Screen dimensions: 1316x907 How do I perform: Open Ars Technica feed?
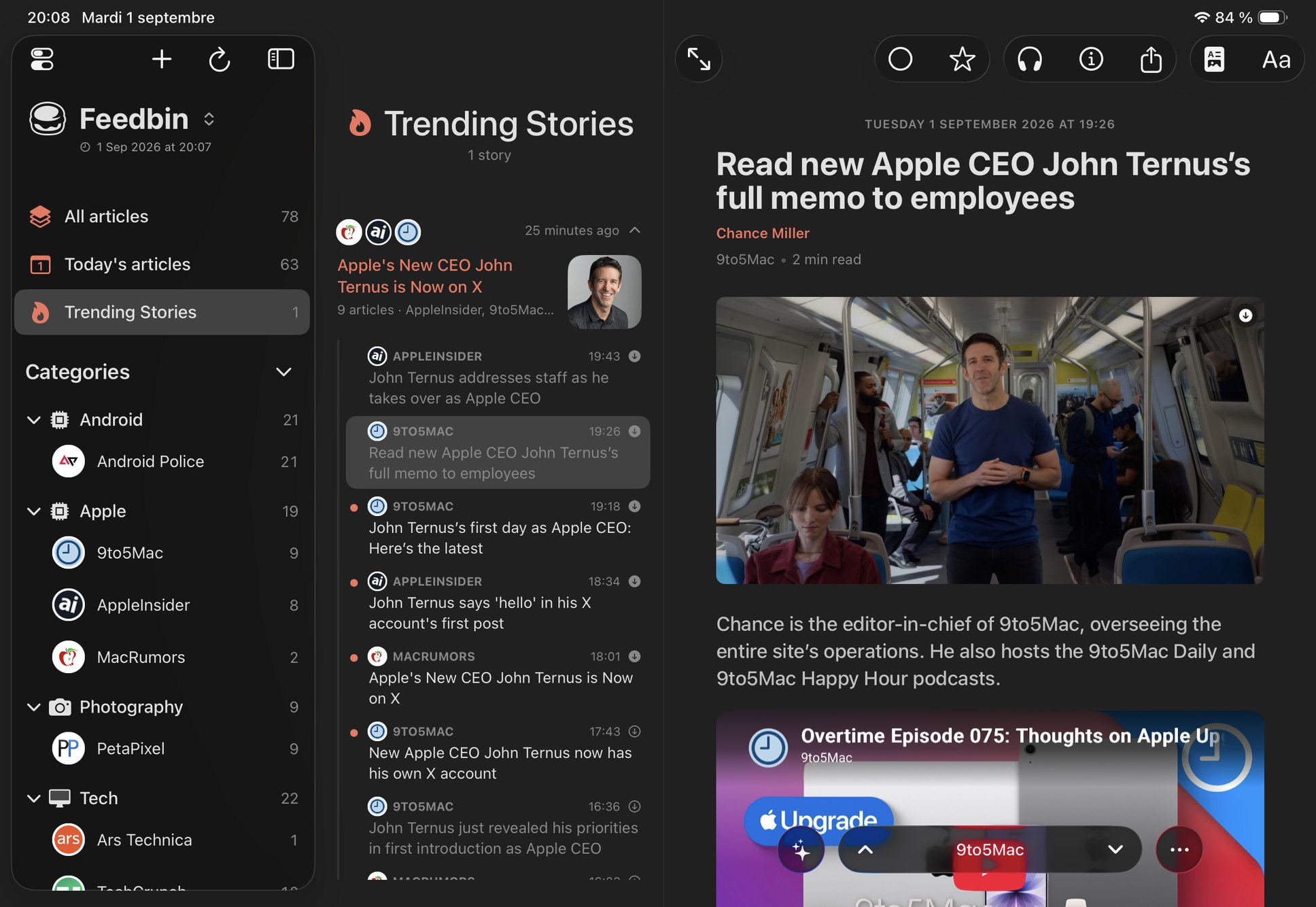(x=162, y=840)
